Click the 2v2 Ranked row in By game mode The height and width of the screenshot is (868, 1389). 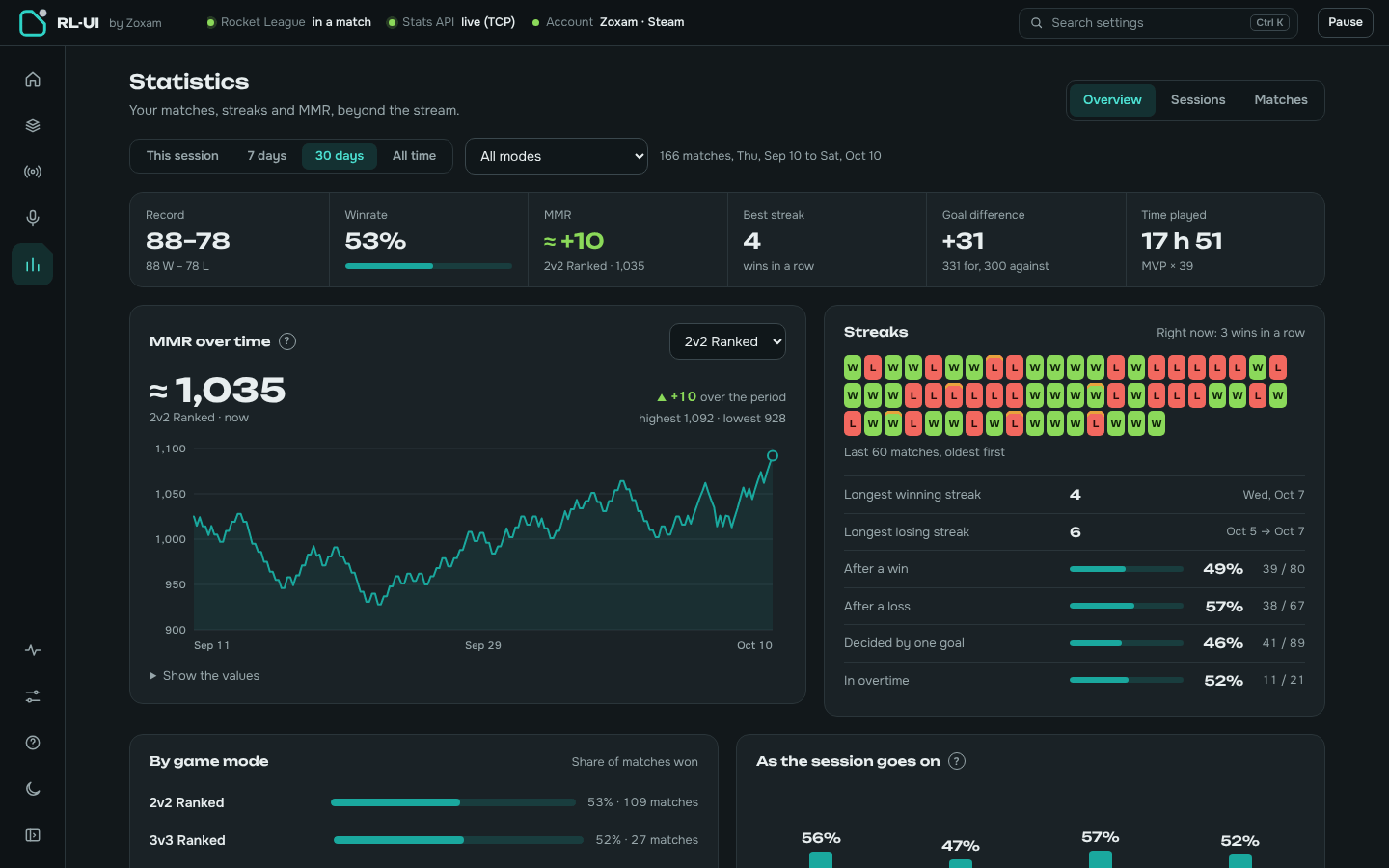pyautogui.click(x=423, y=802)
